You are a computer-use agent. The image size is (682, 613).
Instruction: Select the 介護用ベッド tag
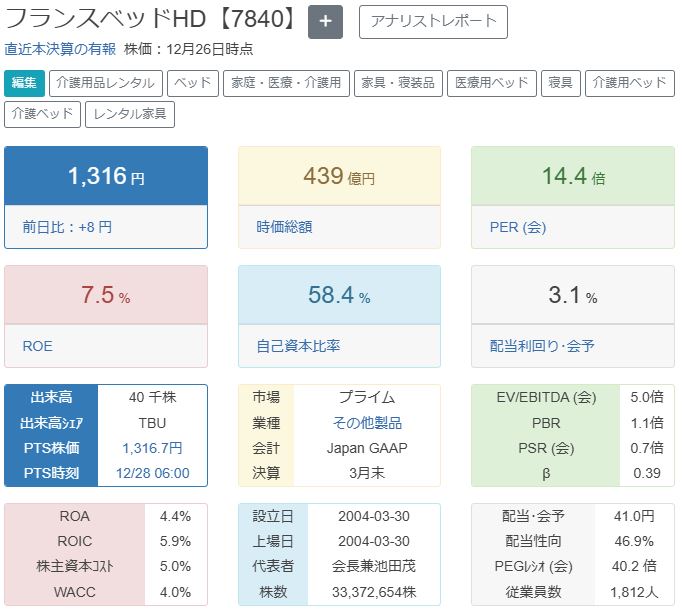click(629, 83)
